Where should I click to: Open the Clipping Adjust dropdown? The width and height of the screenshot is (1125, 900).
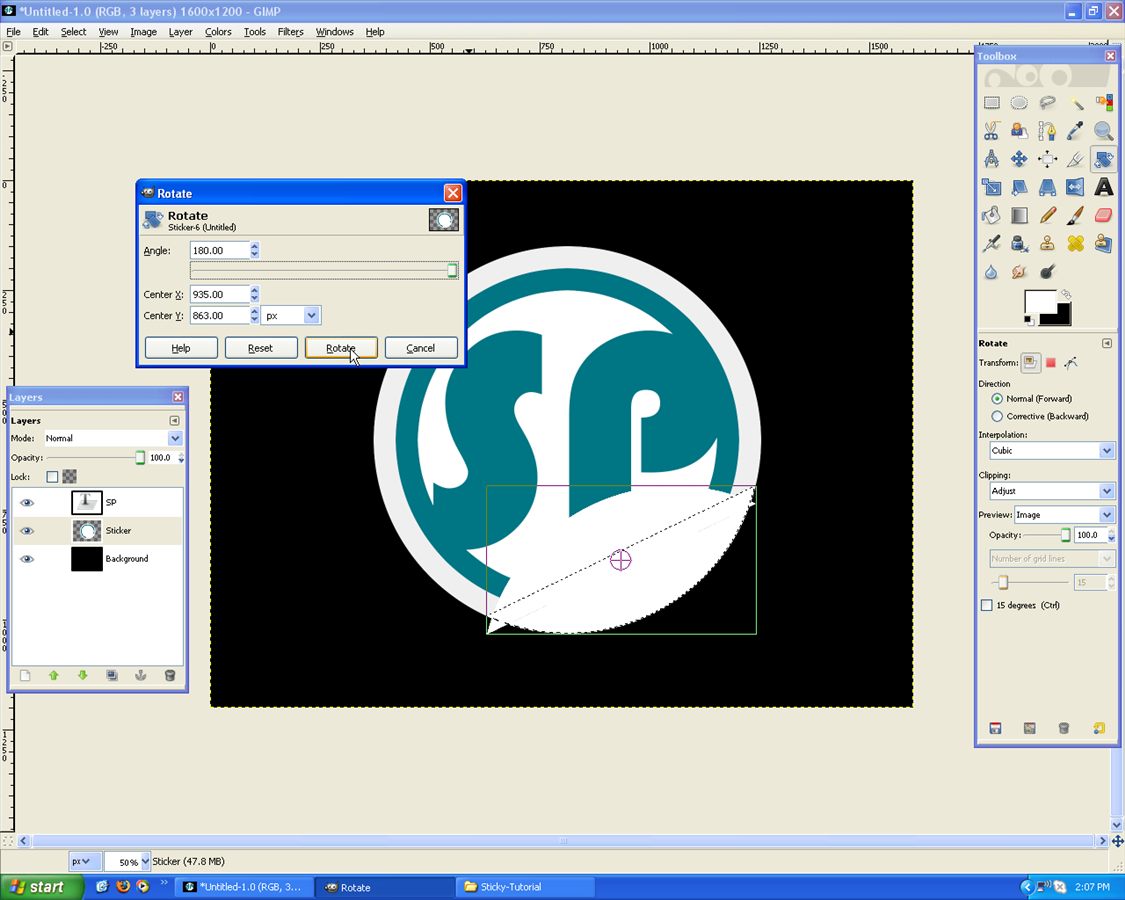coord(1052,491)
